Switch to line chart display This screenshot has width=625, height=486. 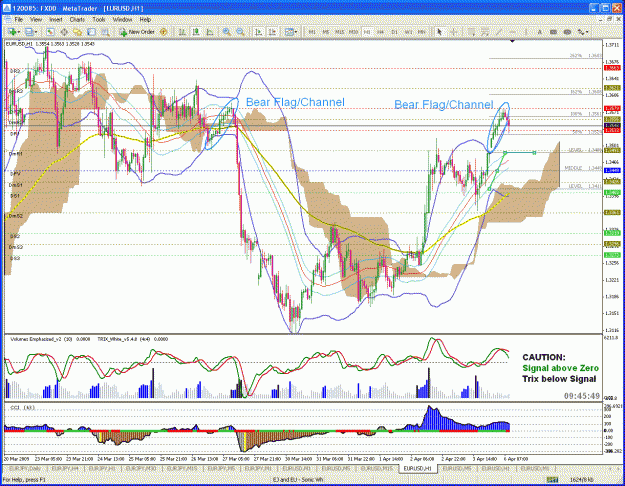(x=210, y=32)
